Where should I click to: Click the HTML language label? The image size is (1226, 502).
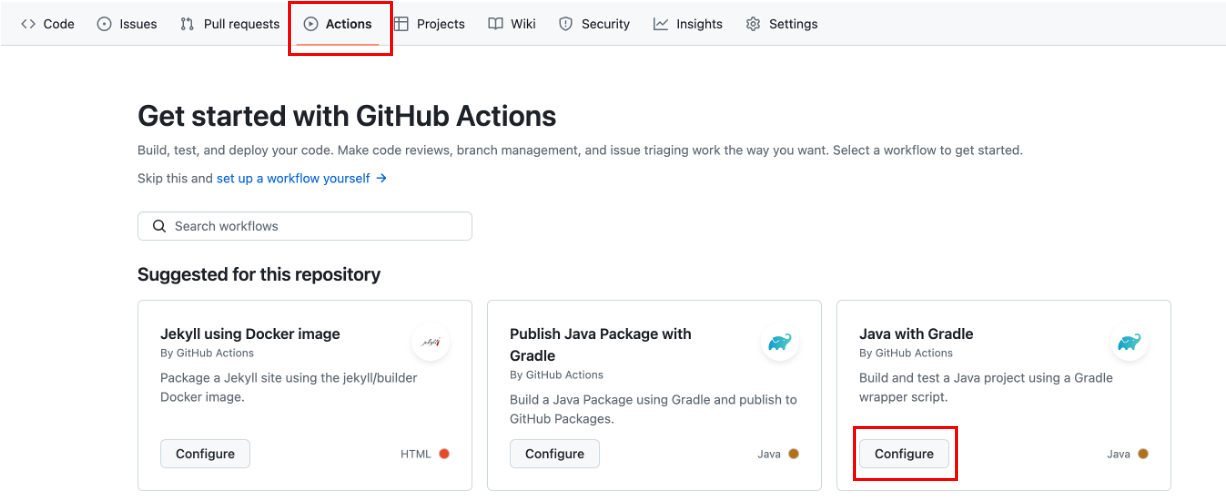click(x=416, y=454)
